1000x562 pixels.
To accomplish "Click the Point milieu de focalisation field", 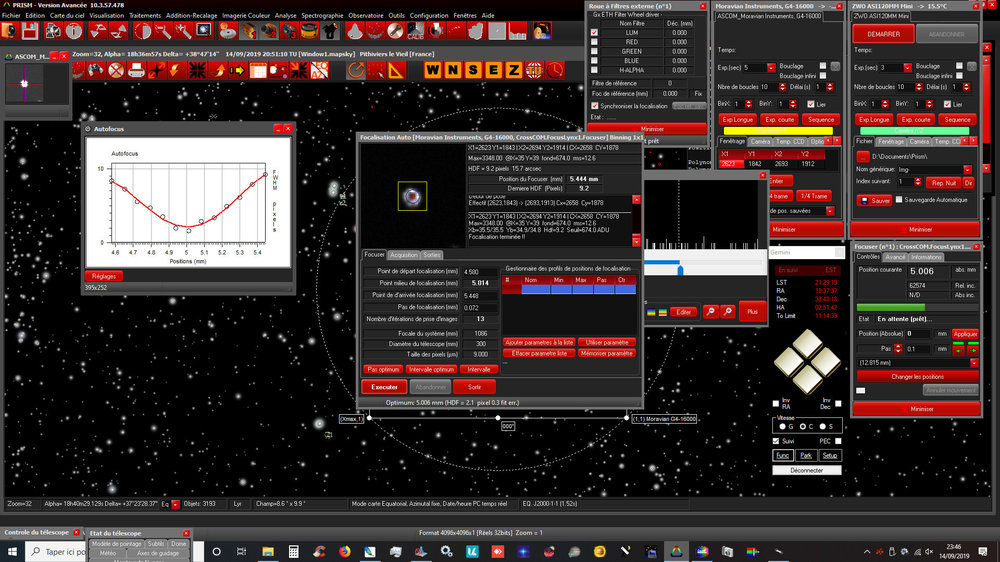I will [x=480, y=283].
